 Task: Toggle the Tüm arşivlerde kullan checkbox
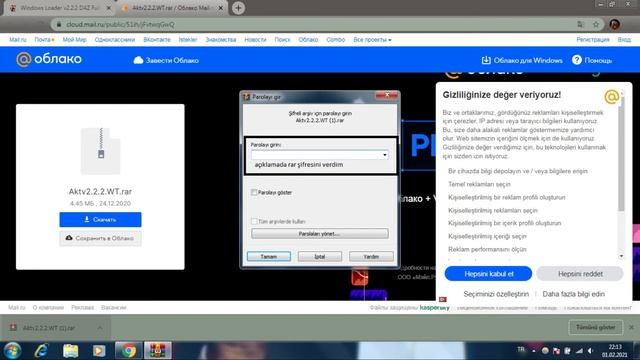click(254, 221)
